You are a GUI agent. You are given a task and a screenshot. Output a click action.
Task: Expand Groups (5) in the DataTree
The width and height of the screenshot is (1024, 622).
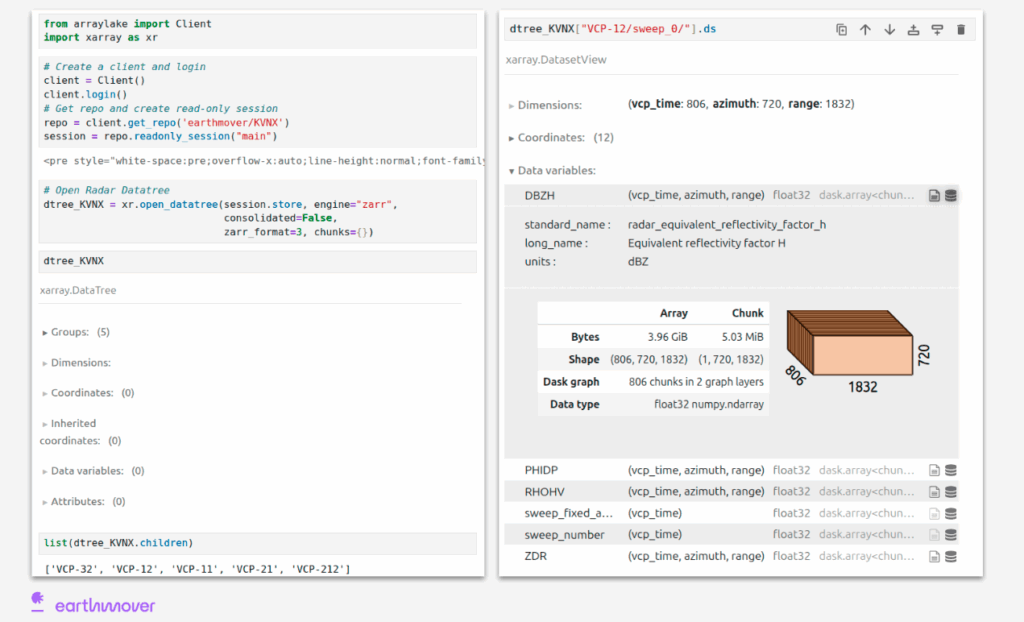coord(69,332)
